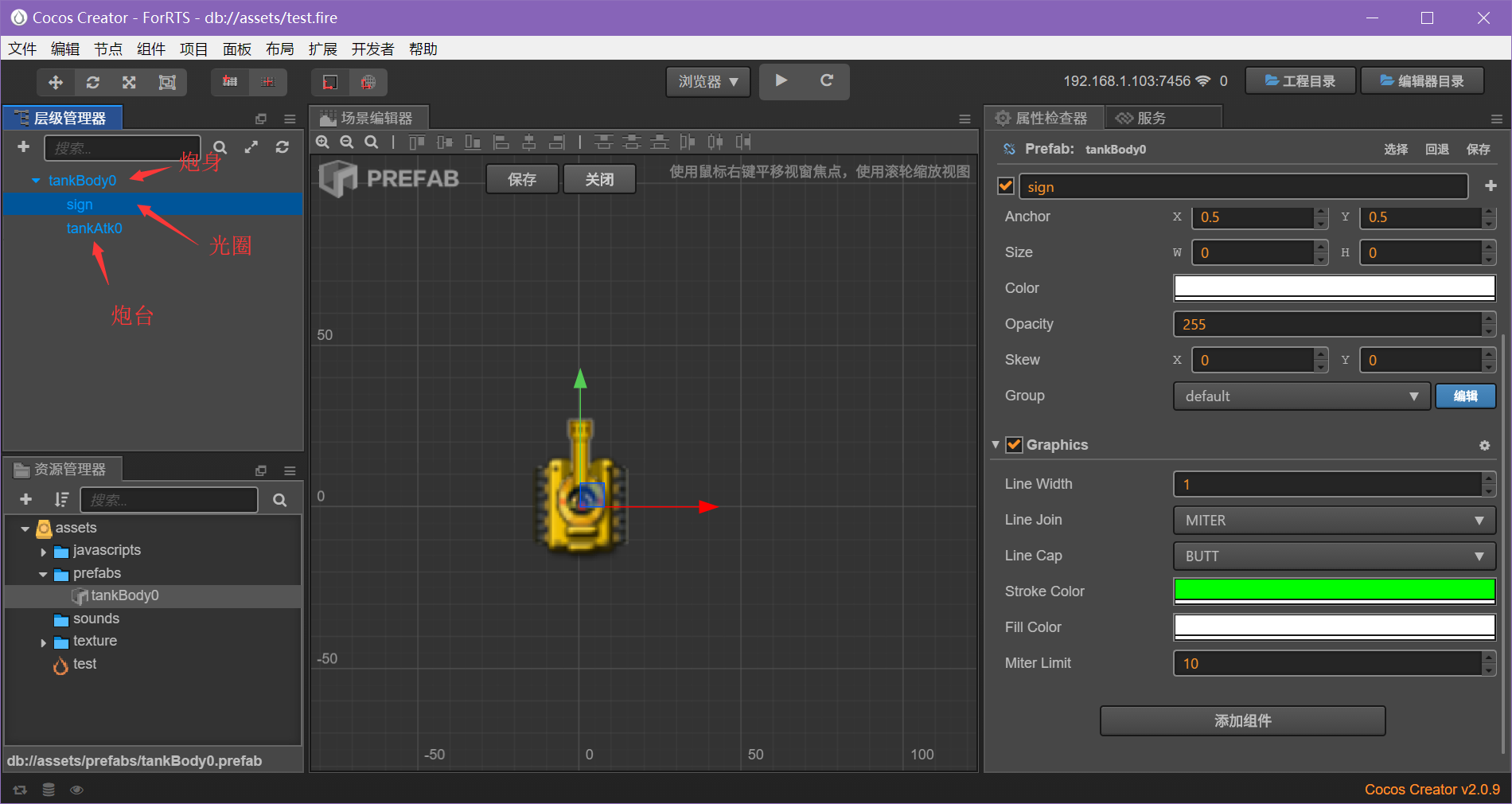The height and width of the screenshot is (804, 1512).
Task: Open the Line Join MITER dropdown
Action: (1334, 520)
